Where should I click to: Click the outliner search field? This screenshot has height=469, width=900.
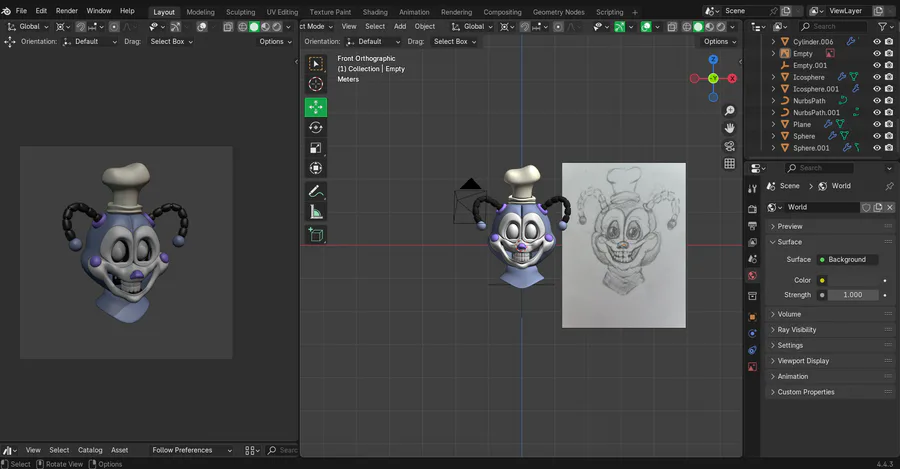(833, 26)
